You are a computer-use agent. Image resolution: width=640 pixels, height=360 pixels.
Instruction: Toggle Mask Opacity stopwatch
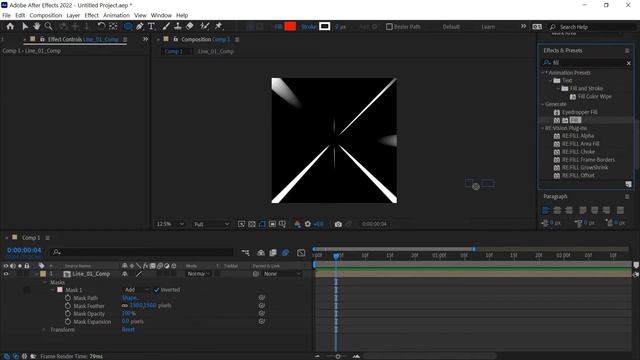pyautogui.click(x=68, y=313)
